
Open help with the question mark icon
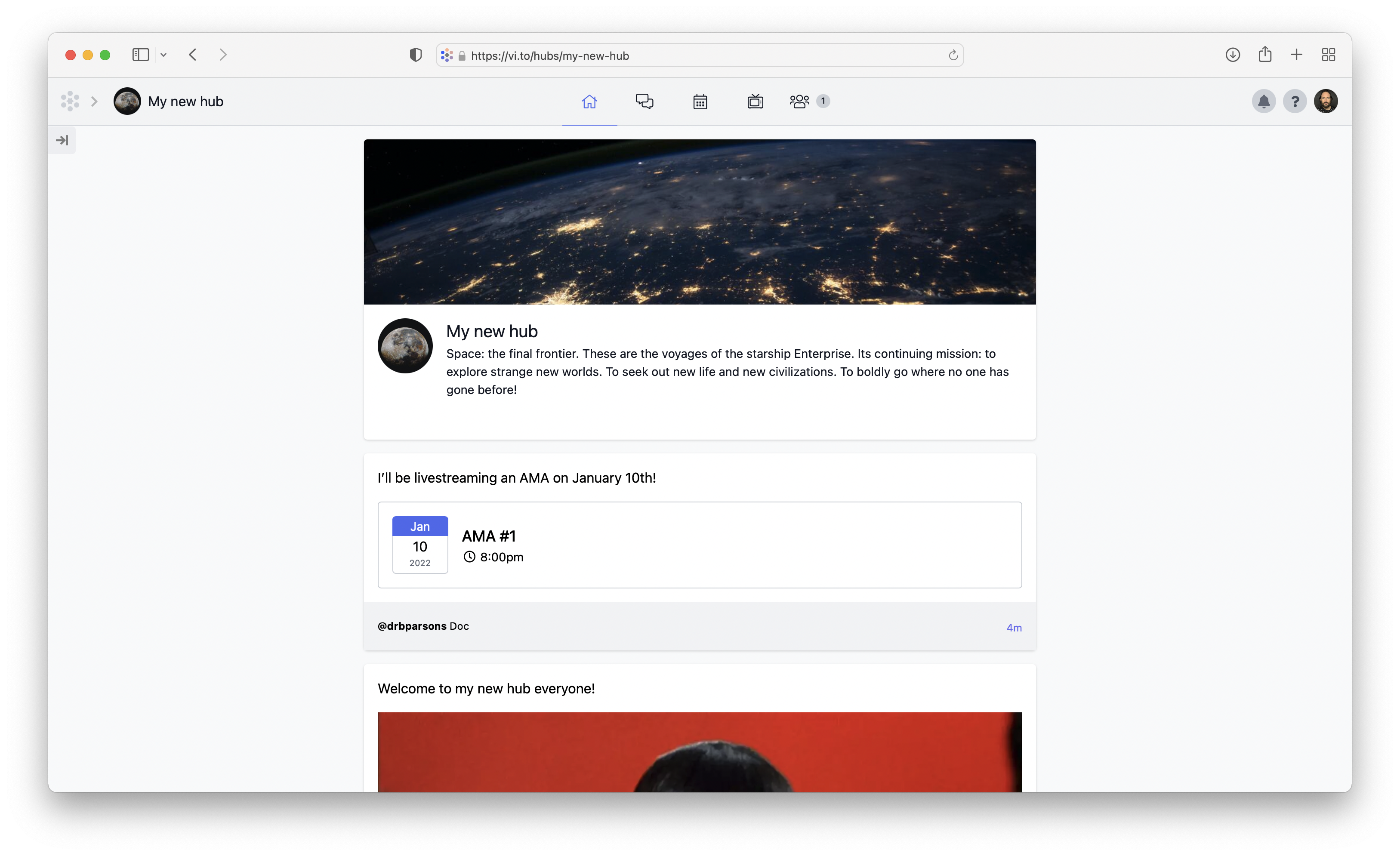pyautogui.click(x=1295, y=101)
